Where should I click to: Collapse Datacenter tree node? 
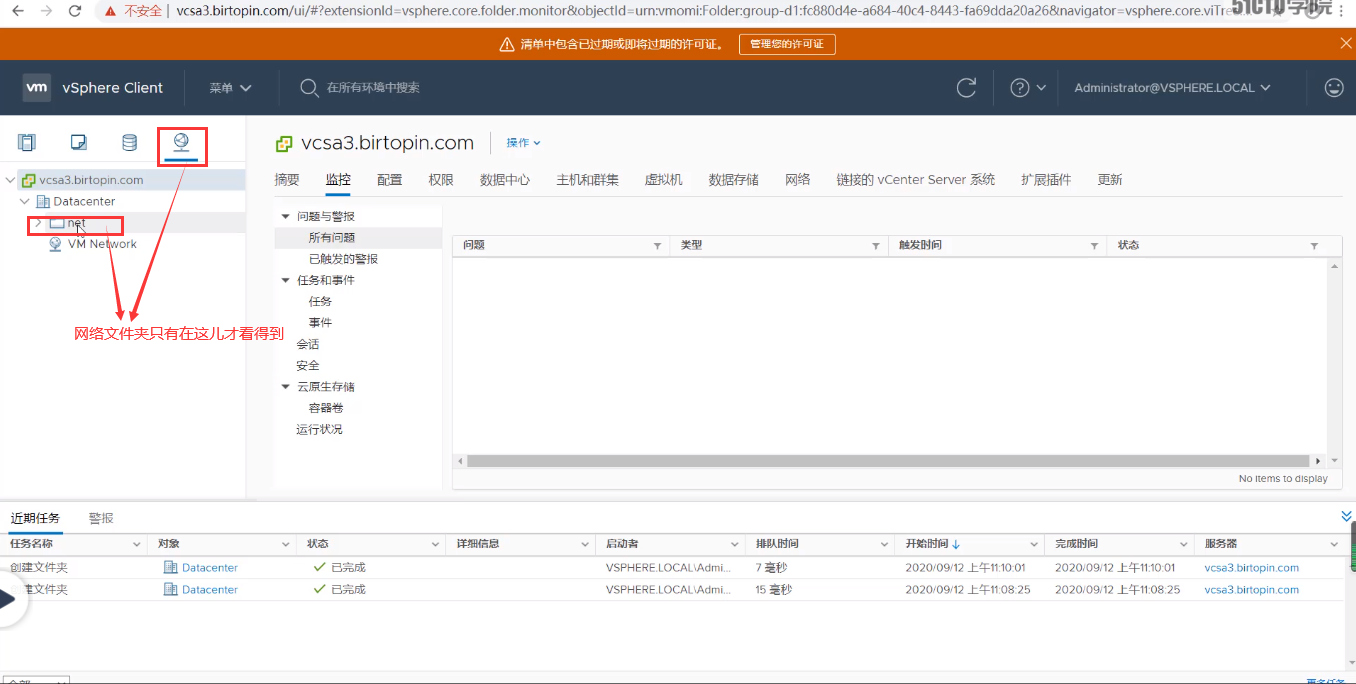tap(25, 202)
